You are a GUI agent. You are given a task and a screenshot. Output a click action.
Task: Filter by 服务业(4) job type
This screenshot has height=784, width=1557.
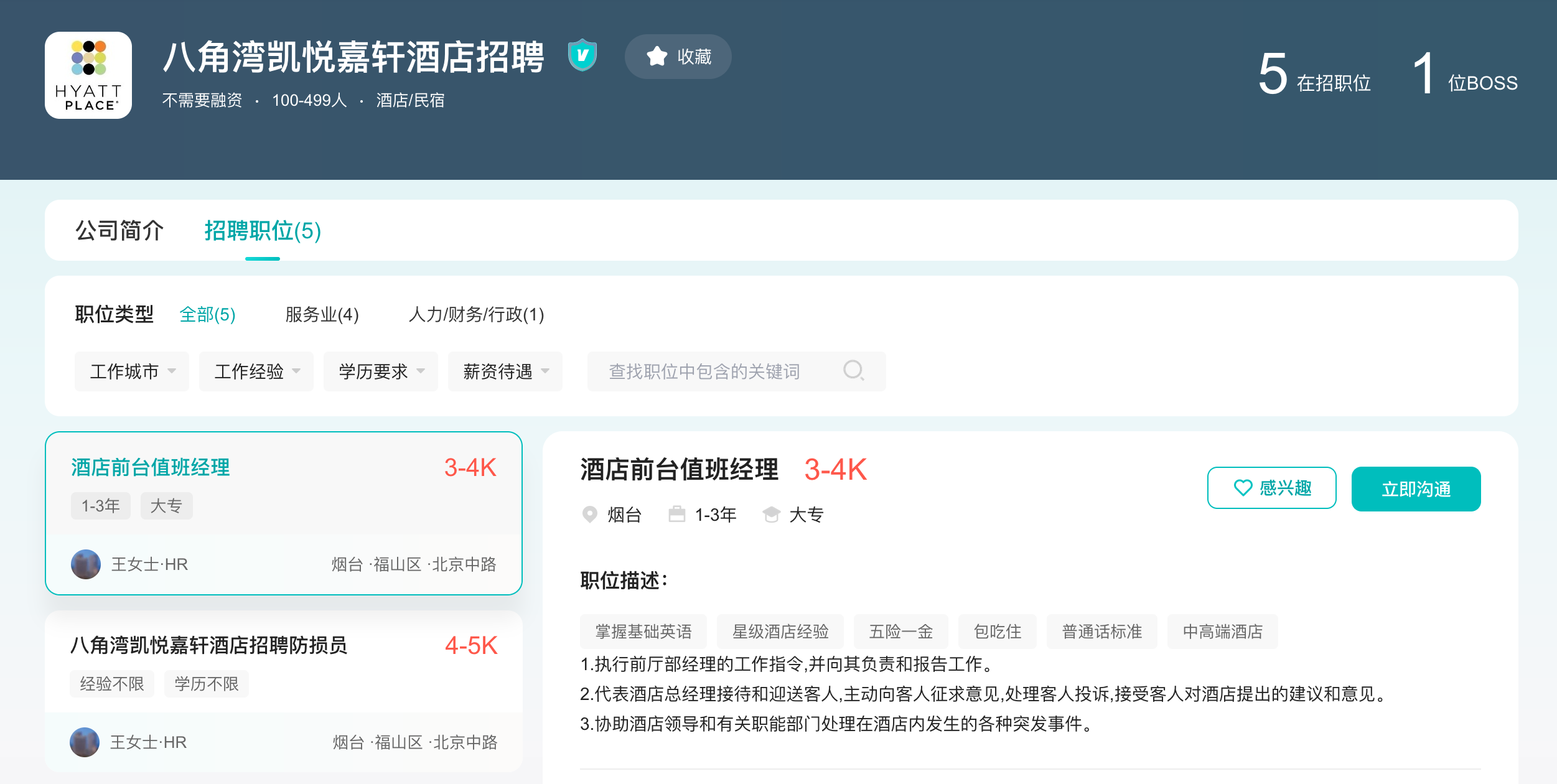322,314
